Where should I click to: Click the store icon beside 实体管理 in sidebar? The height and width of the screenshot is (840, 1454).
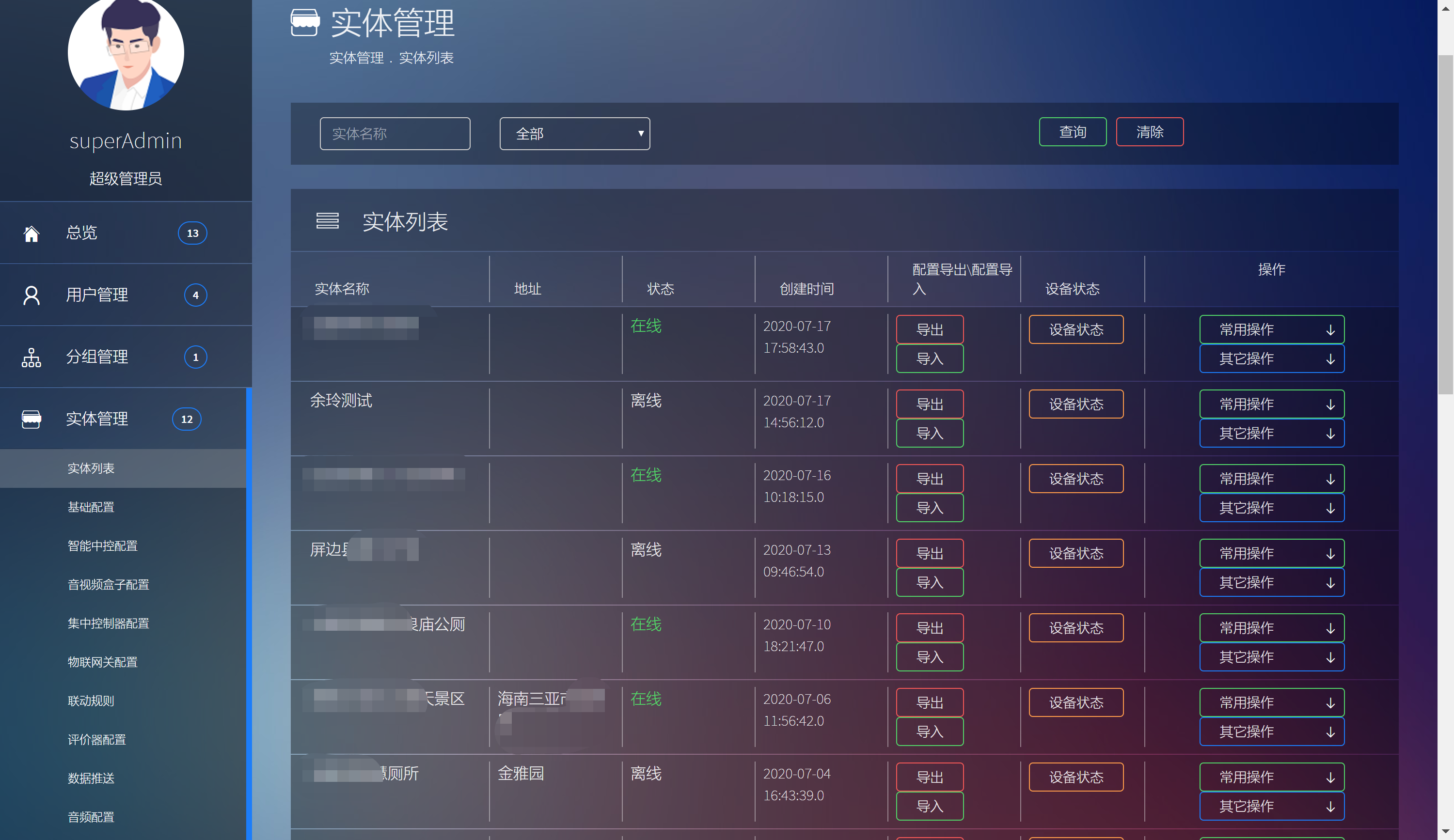click(x=31, y=419)
